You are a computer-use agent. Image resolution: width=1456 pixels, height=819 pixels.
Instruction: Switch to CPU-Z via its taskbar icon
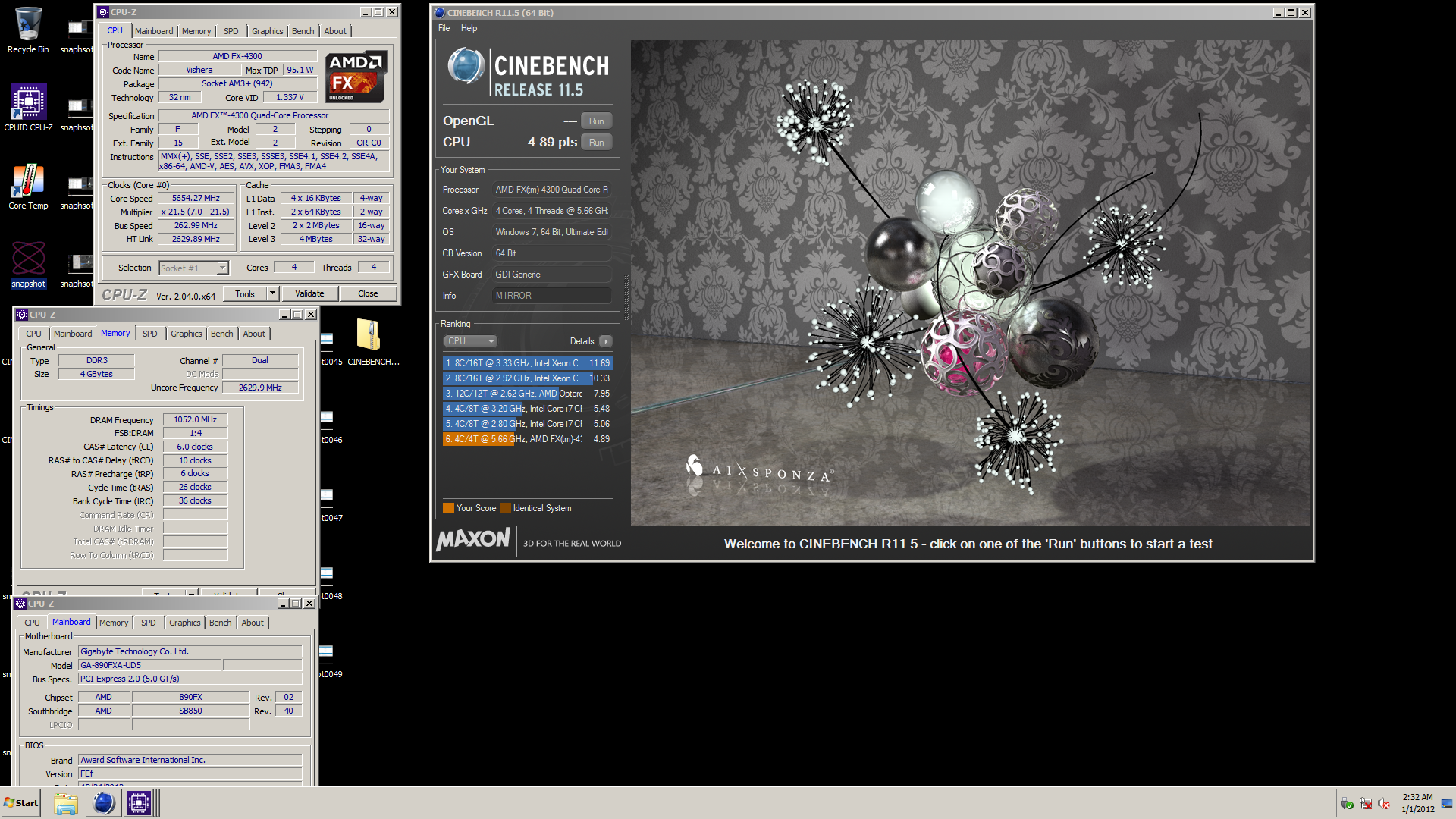coord(140,803)
